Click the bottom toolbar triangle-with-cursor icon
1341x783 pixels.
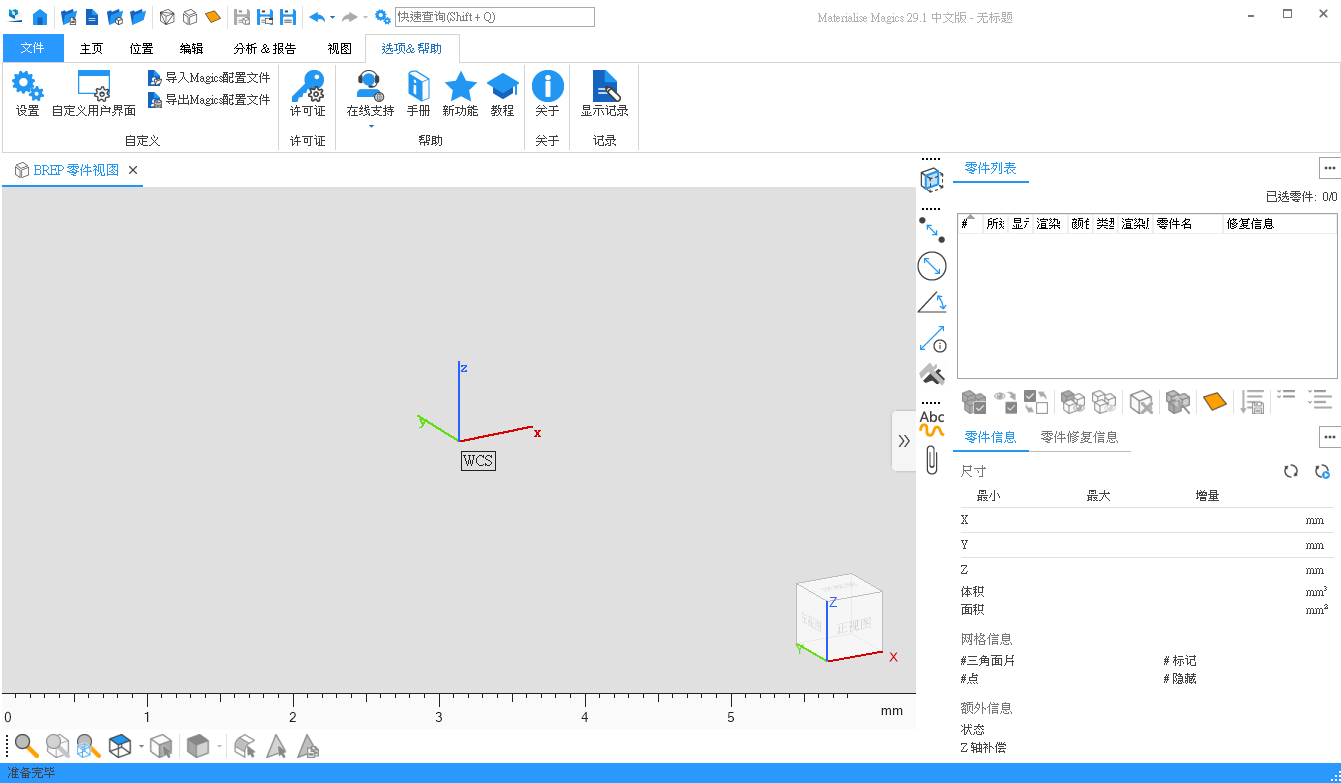tap(276, 745)
